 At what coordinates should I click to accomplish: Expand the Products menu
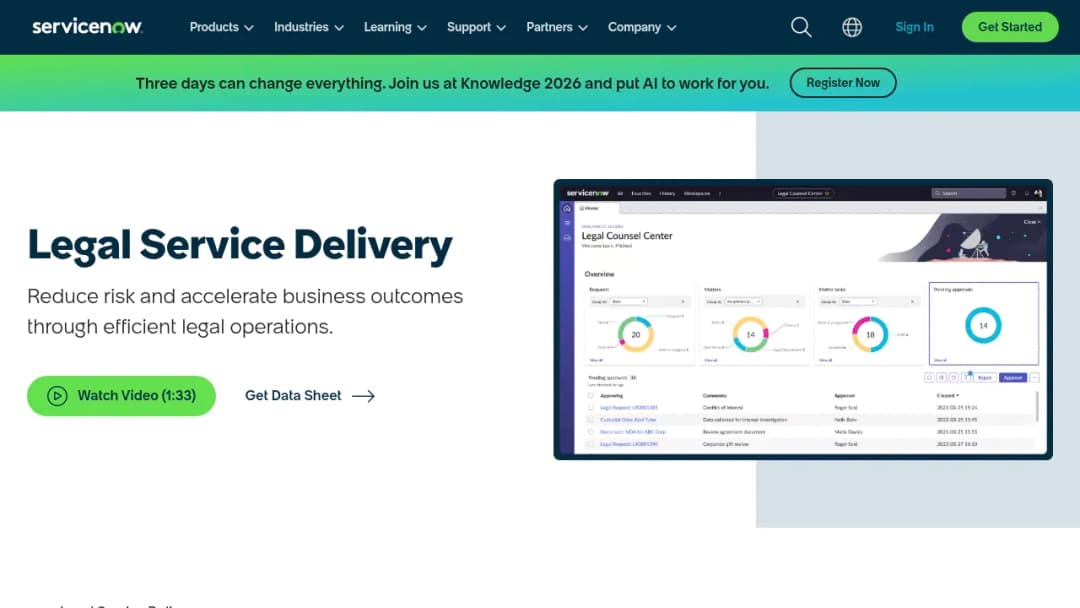coord(222,27)
